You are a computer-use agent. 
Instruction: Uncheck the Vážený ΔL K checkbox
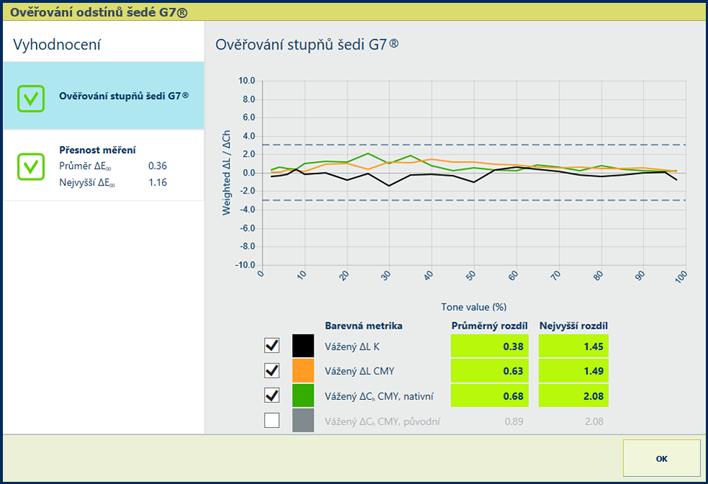pyautogui.click(x=272, y=346)
